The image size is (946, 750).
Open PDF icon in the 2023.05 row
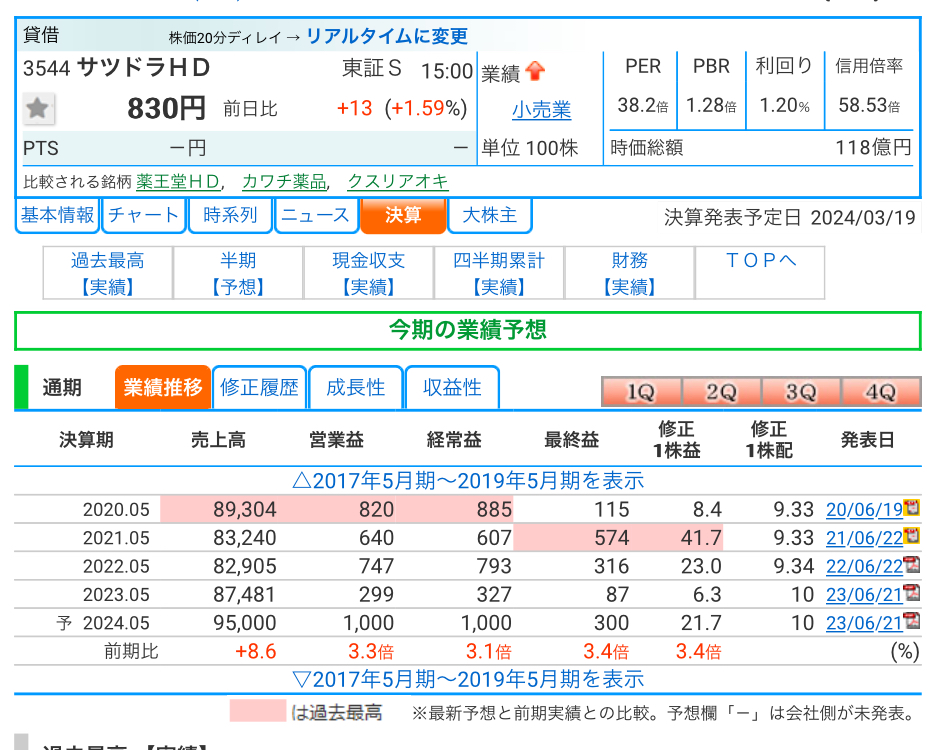click(x=912, y=593)
